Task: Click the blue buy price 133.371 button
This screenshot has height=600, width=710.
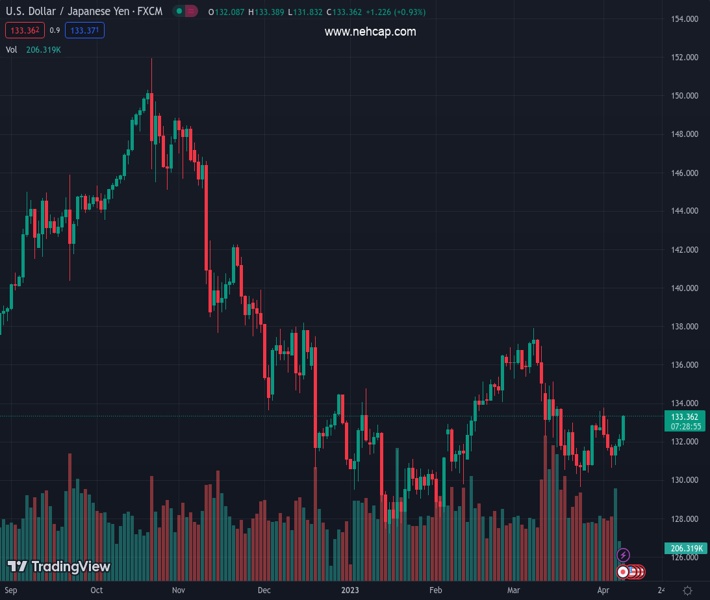Action: pos(82,30)
